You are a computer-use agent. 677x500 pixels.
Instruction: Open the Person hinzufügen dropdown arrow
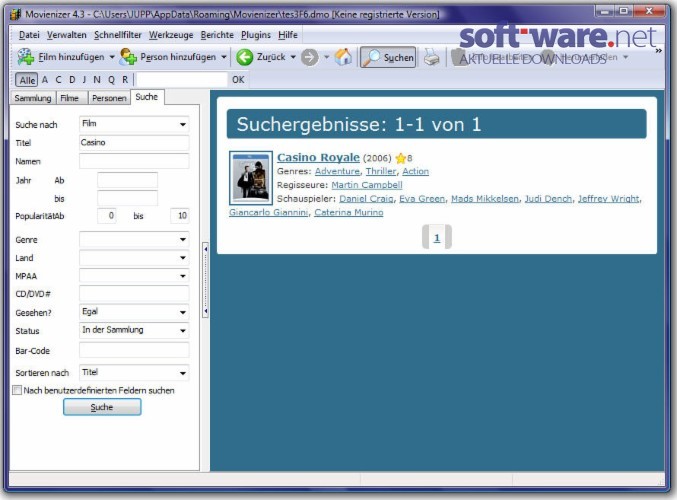pos(224,57)
